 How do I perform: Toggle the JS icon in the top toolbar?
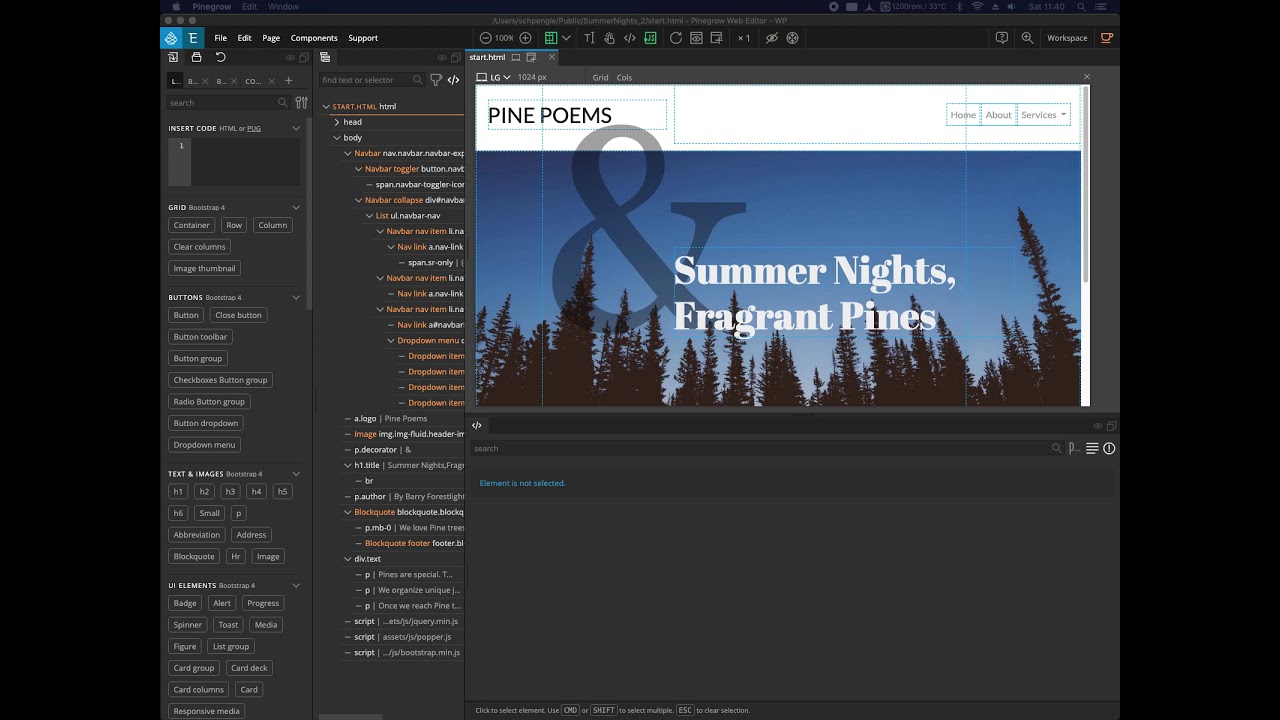(x=650, y=38)
